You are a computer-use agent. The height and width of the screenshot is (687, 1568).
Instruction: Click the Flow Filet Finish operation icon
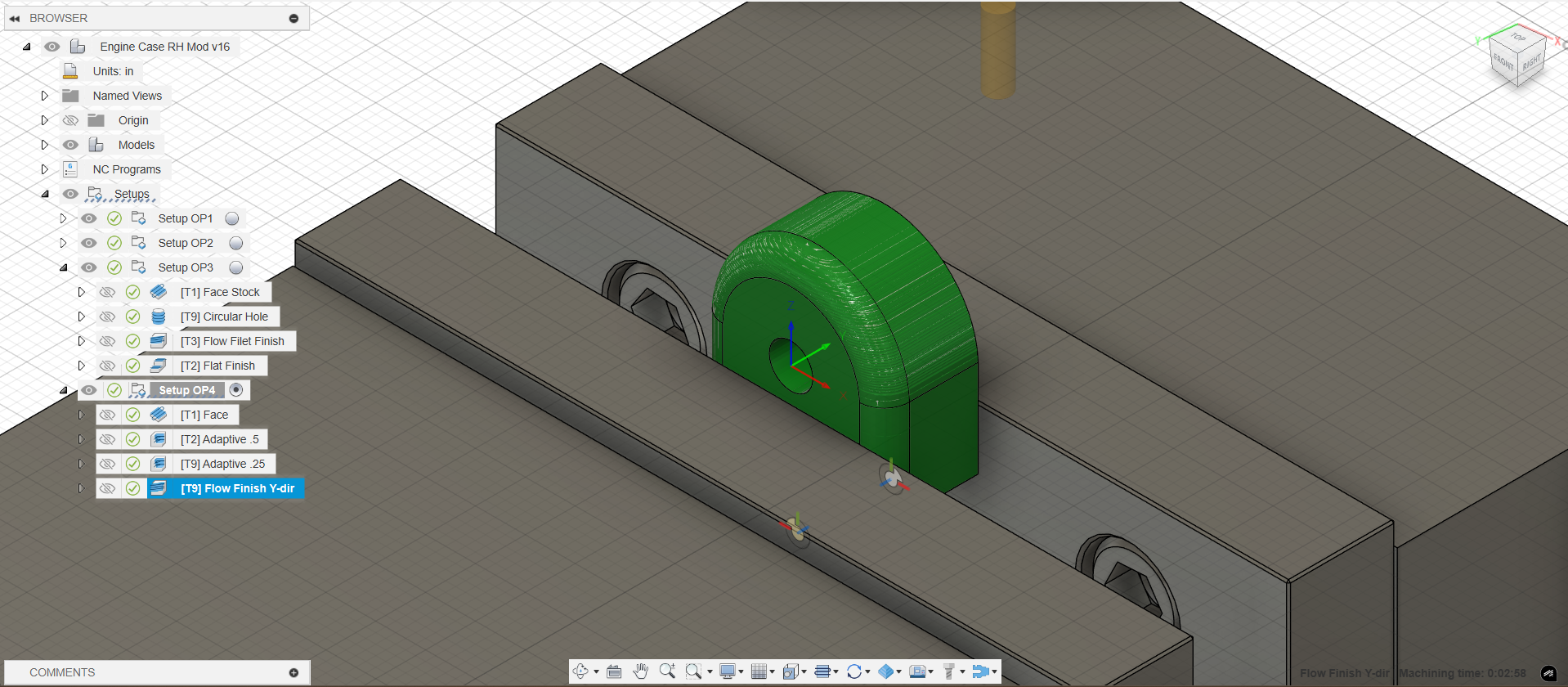(x=159, y=341)
